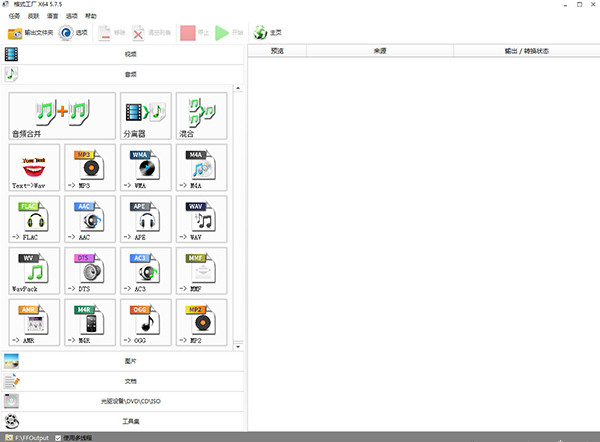Click the Output Folder (输出文件夹) button
Image resolution: width=600 pixels, height=442 pixels.
30,33
